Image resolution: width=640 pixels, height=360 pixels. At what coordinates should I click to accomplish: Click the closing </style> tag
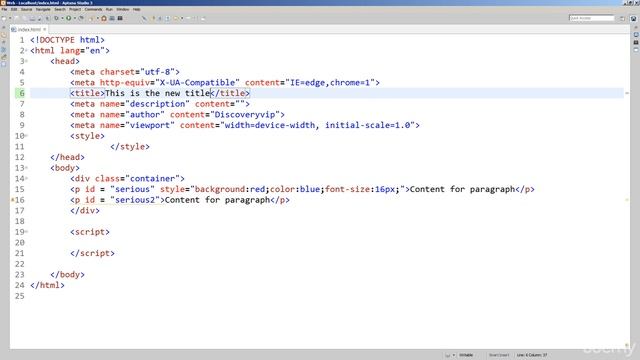130,147
